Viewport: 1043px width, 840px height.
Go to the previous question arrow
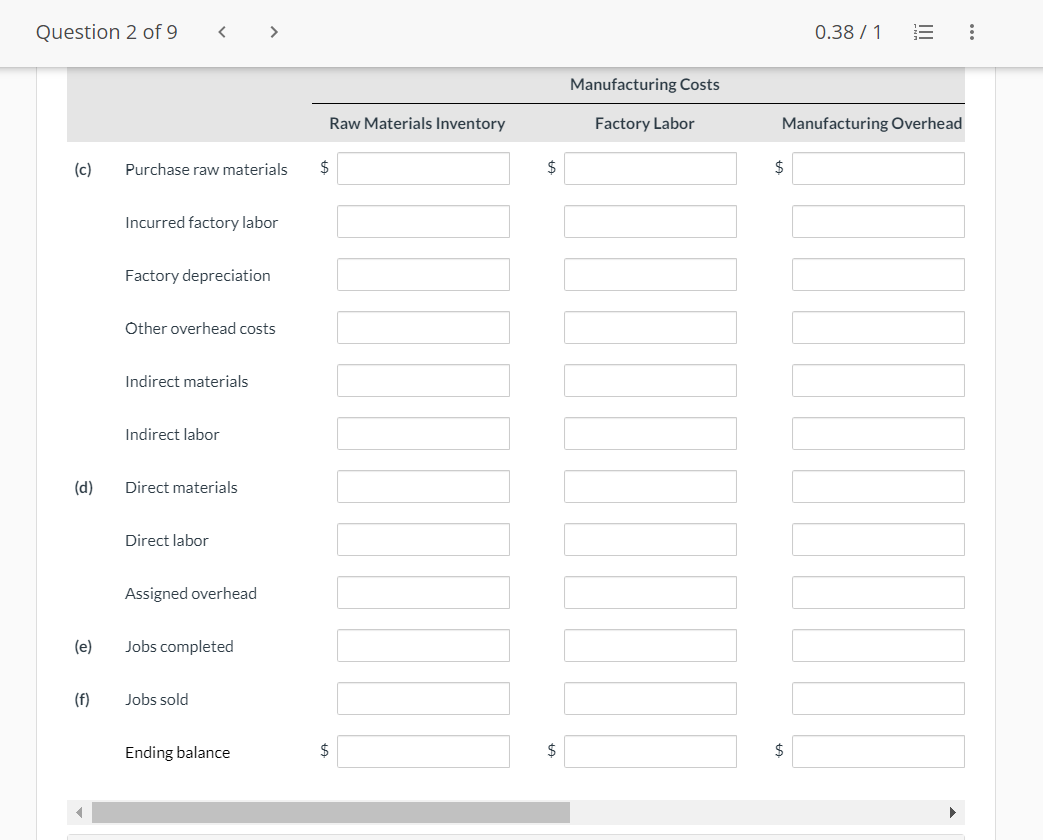(220, 31)
